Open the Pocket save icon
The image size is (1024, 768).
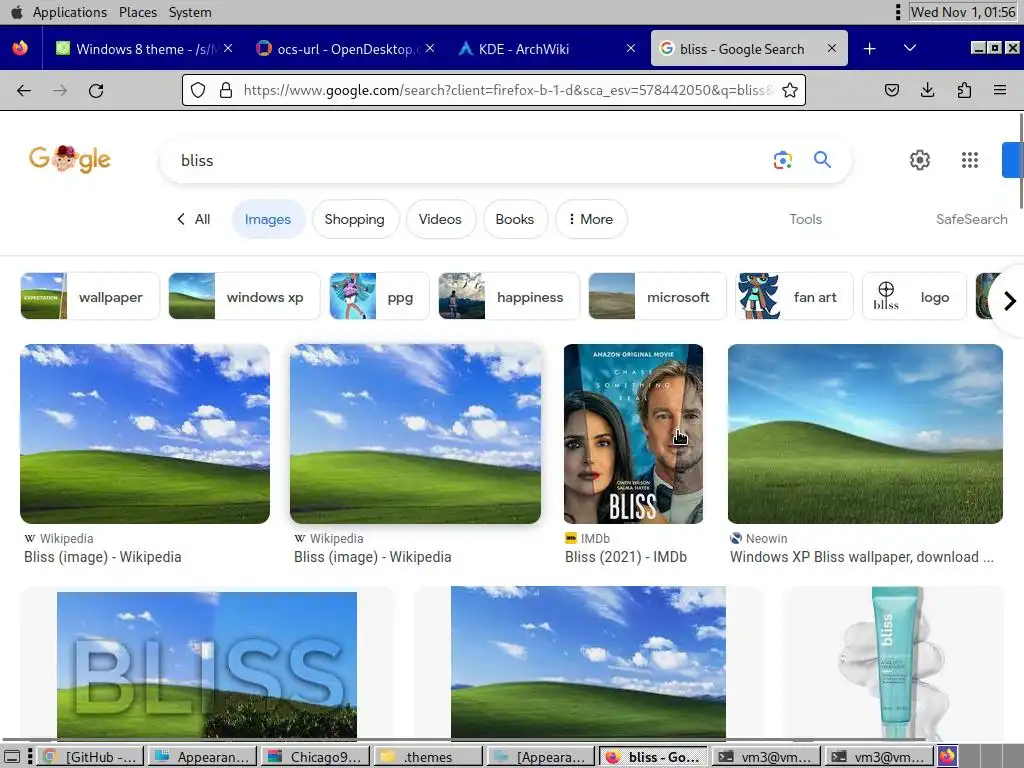tap(891, 90)
